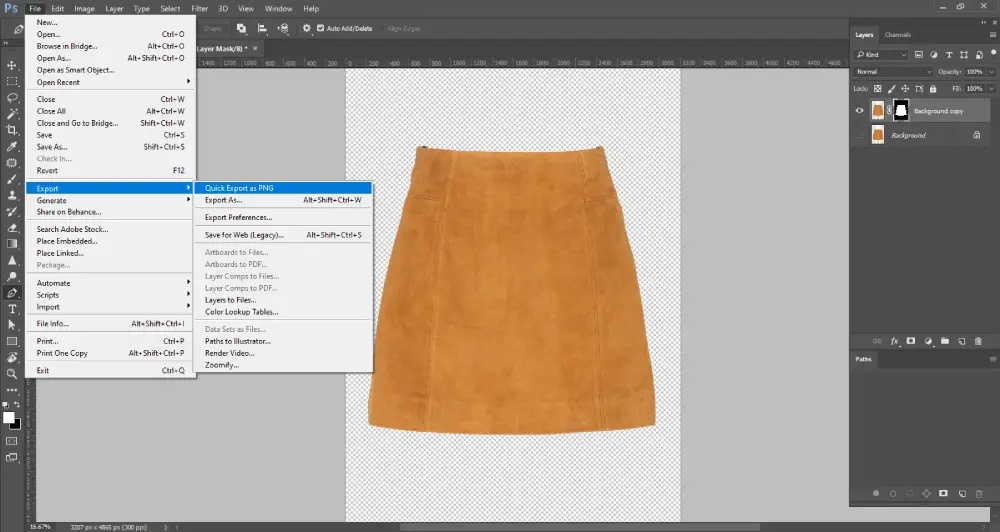Select the Background layer thumbnail
The image size is (1000, 532).
878,135
